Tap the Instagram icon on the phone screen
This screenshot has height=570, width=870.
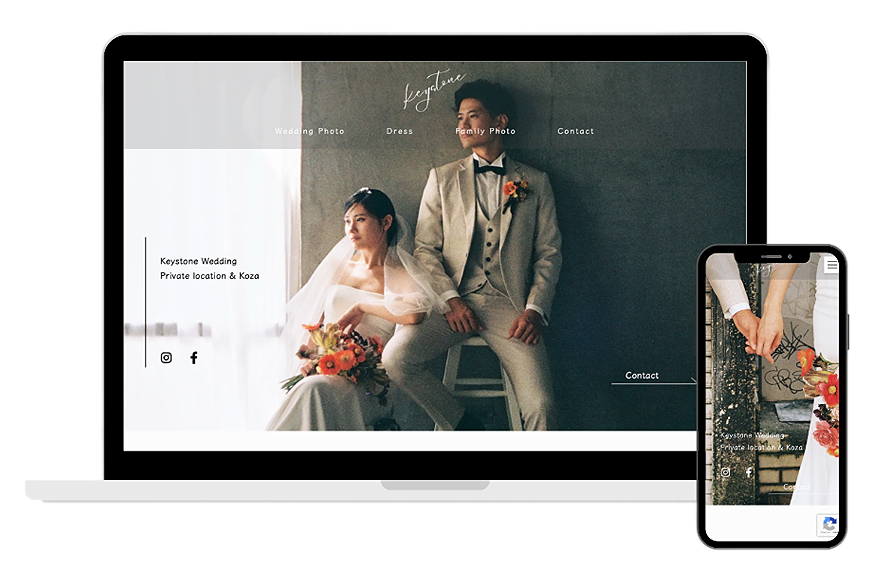pyautogui.click(x=725, y=472)
